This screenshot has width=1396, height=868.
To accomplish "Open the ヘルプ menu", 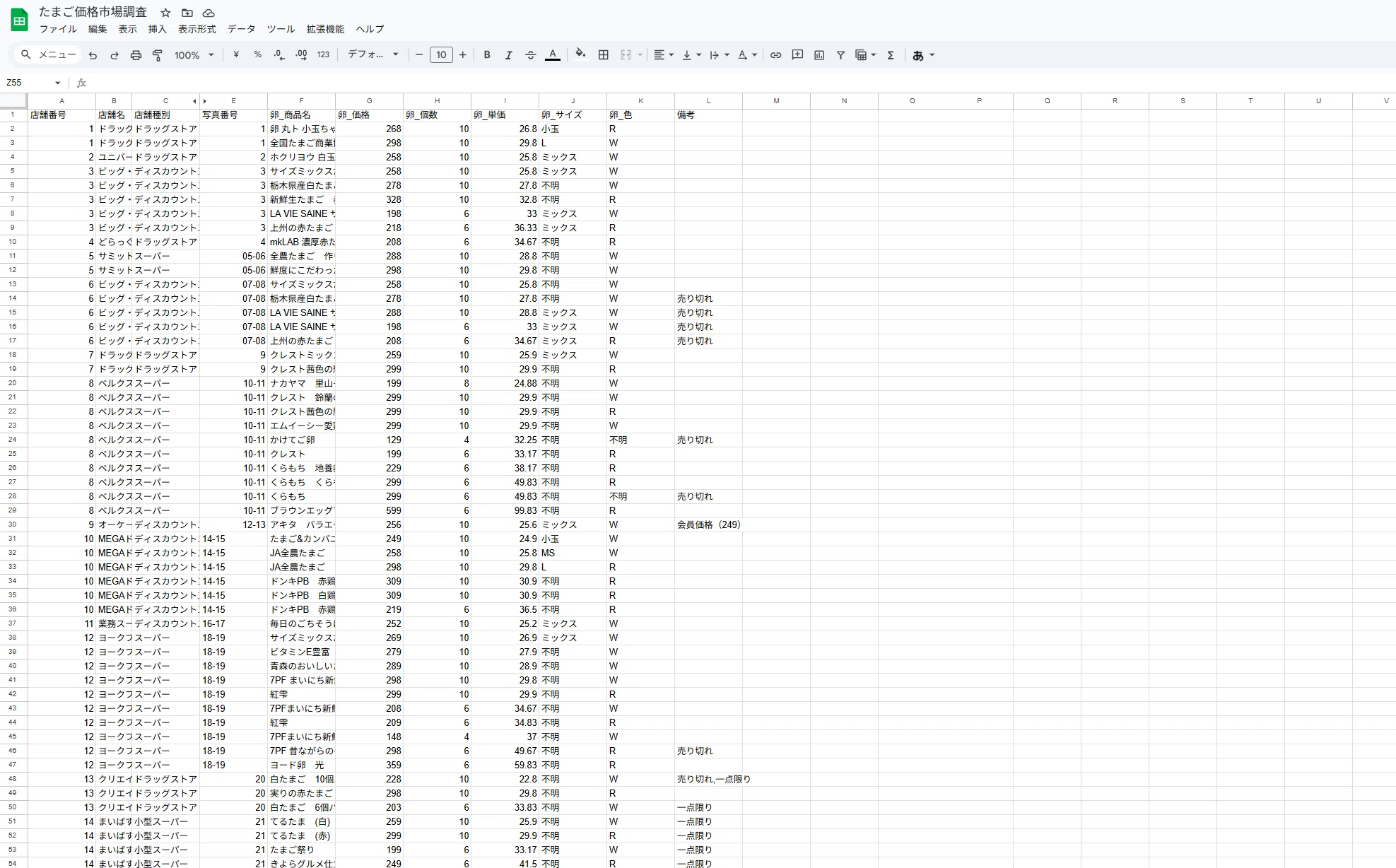I will pyautogui.click(x=370, y=29).
